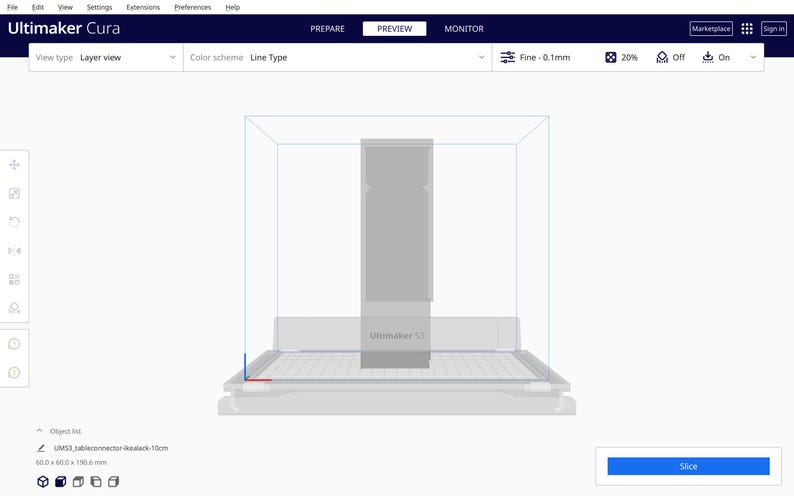Open the Edit menu
The image size is (794, 496).
pos(37,7)
